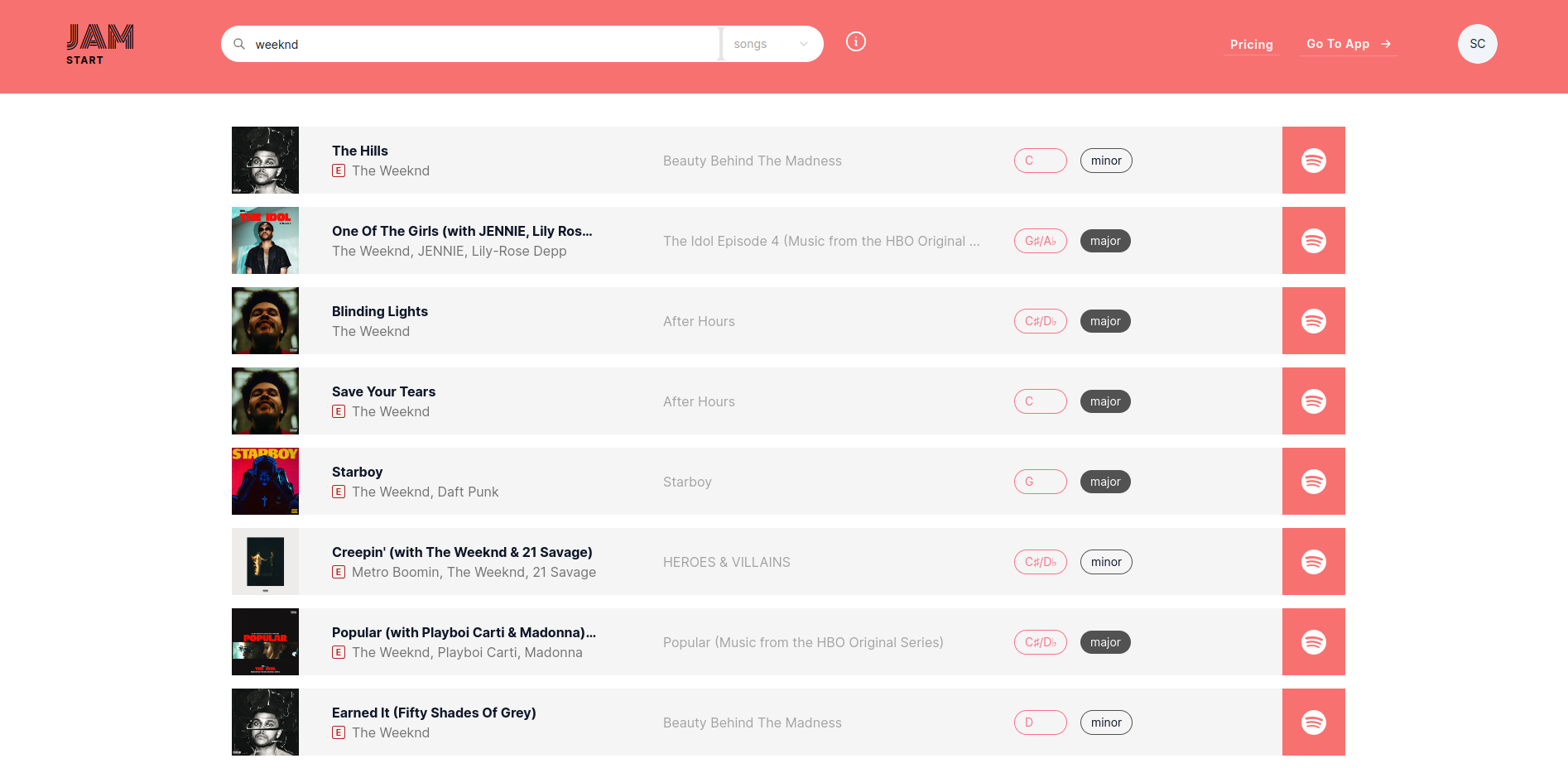
Task: Click the info circle icon beside search
Action: tap(855, 41)
